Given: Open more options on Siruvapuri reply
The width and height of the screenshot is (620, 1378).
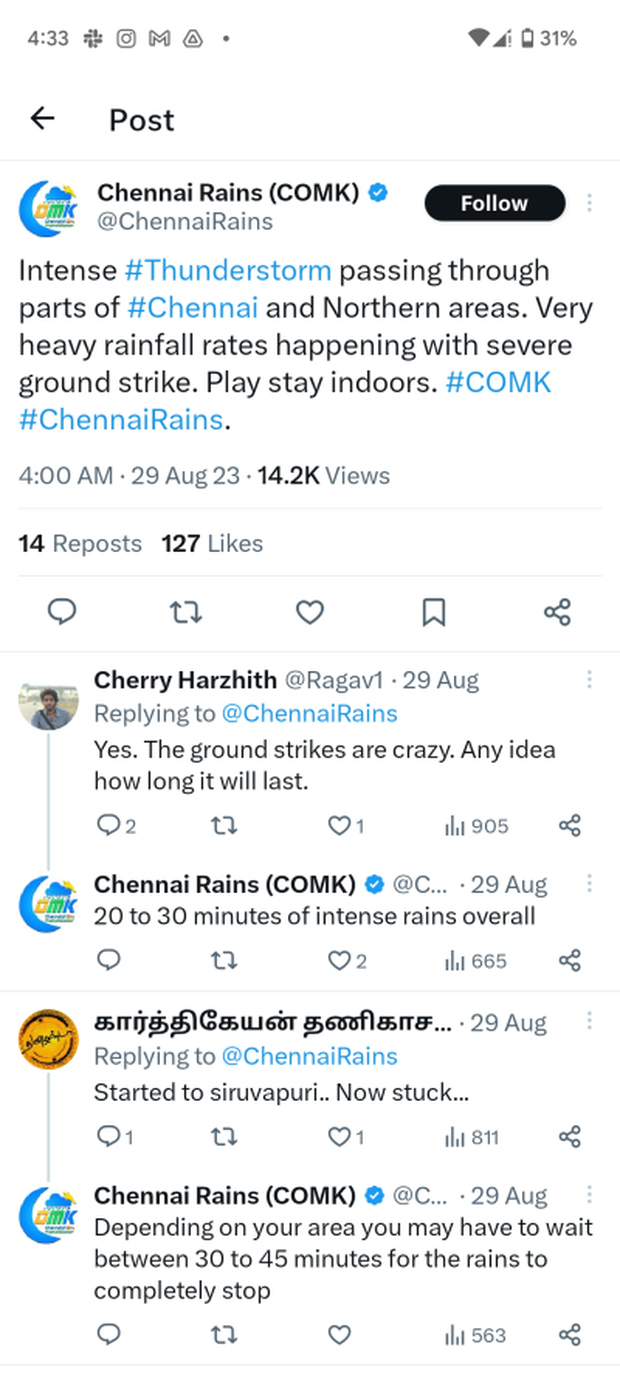Looking at the screenshot, I should (589, 1021).
